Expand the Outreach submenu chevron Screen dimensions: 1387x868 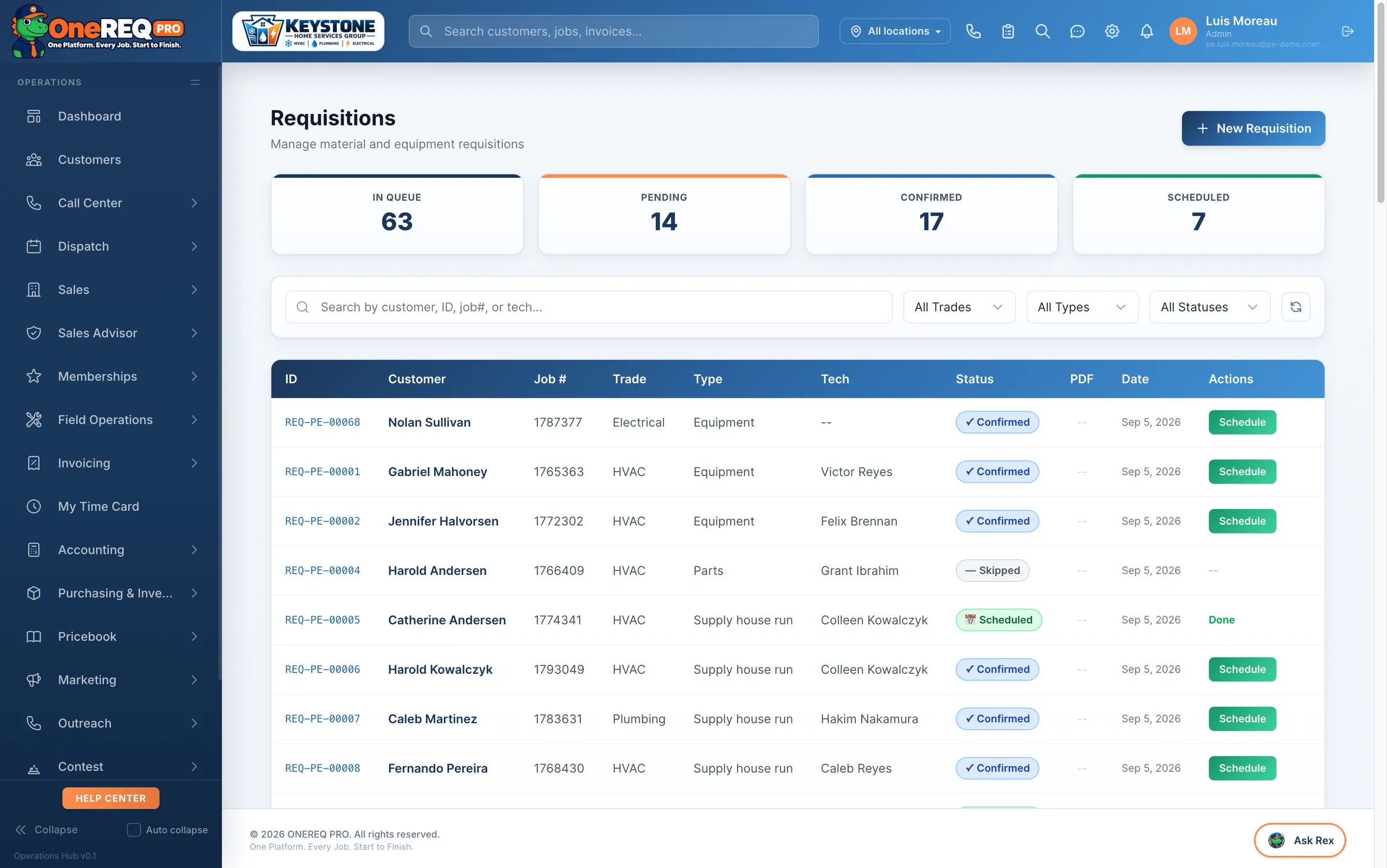(194, 723)
